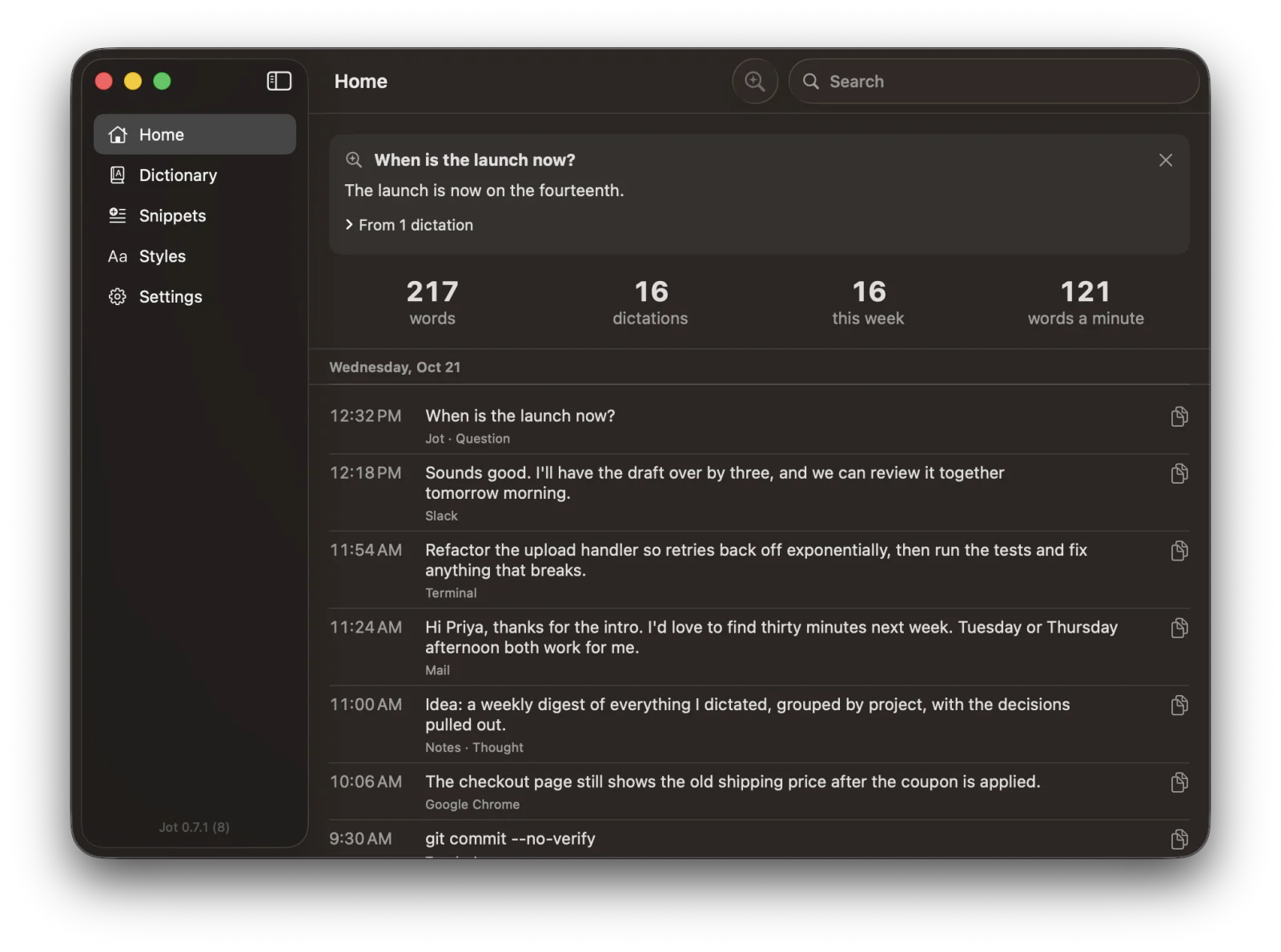Click the '121 words a minute' statistic

(1086, 303)
